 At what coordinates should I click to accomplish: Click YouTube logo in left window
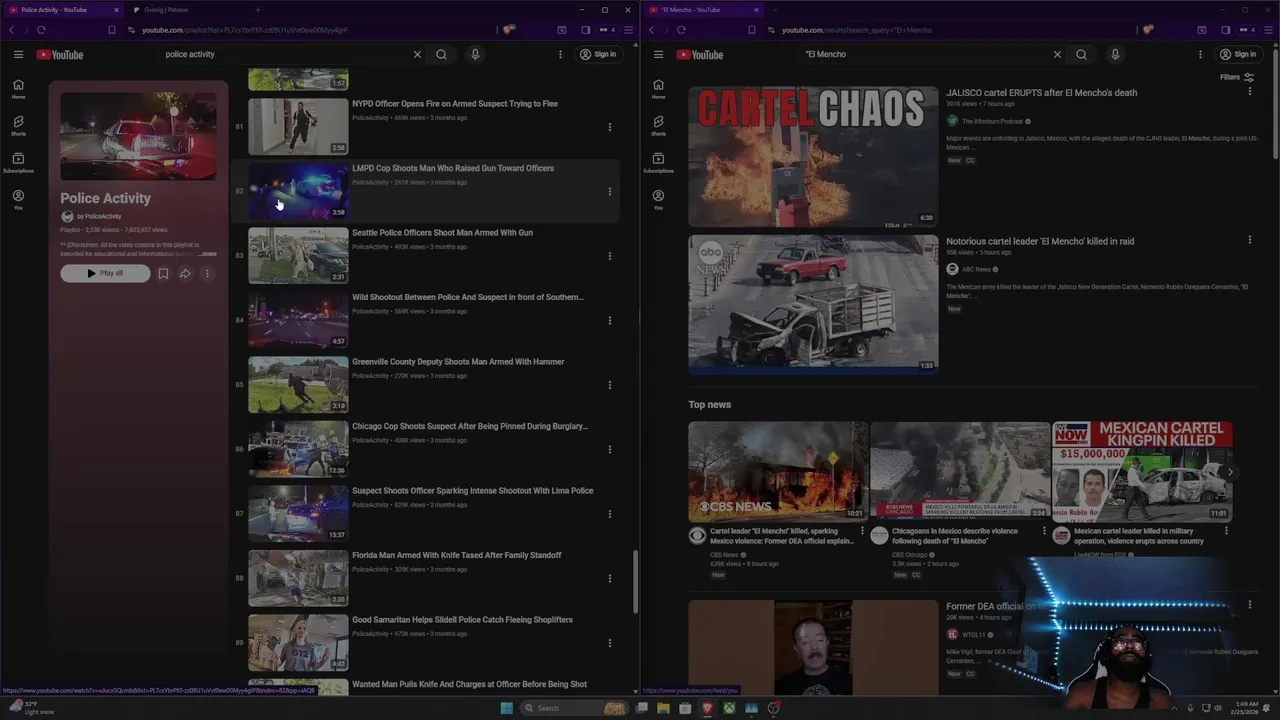pos(60,54)
